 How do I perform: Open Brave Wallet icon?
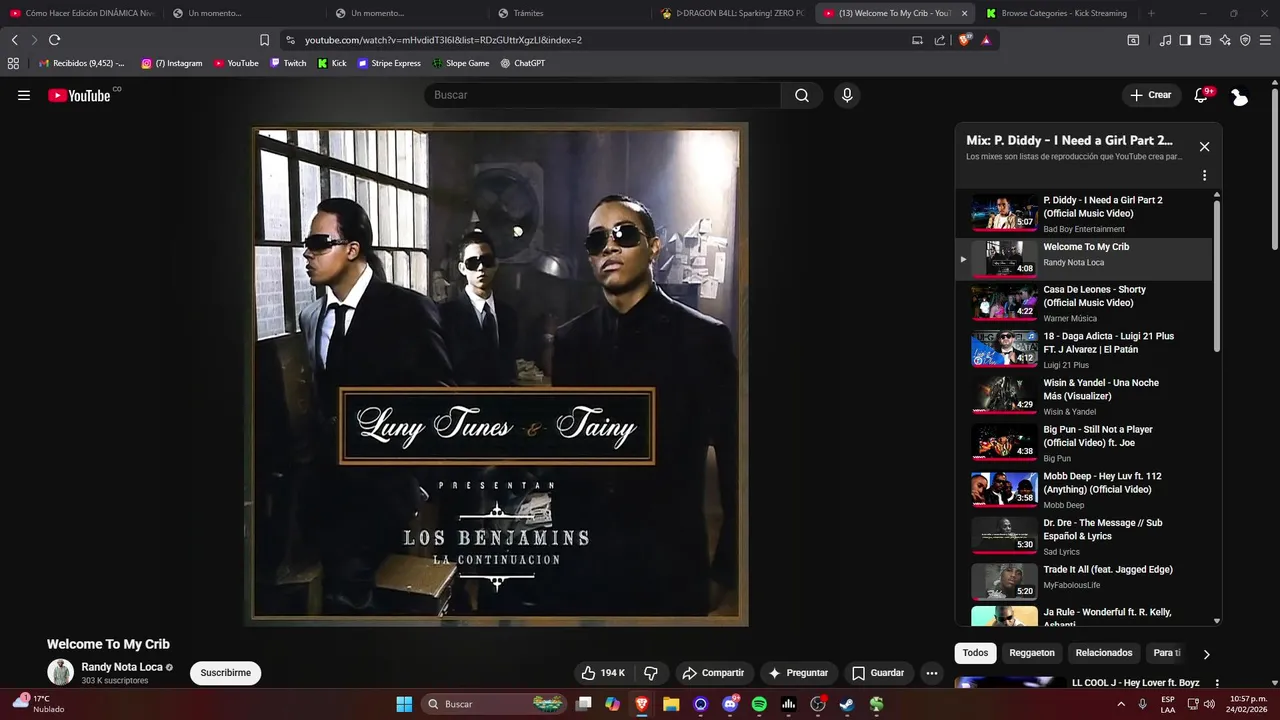click(1205, 40)
